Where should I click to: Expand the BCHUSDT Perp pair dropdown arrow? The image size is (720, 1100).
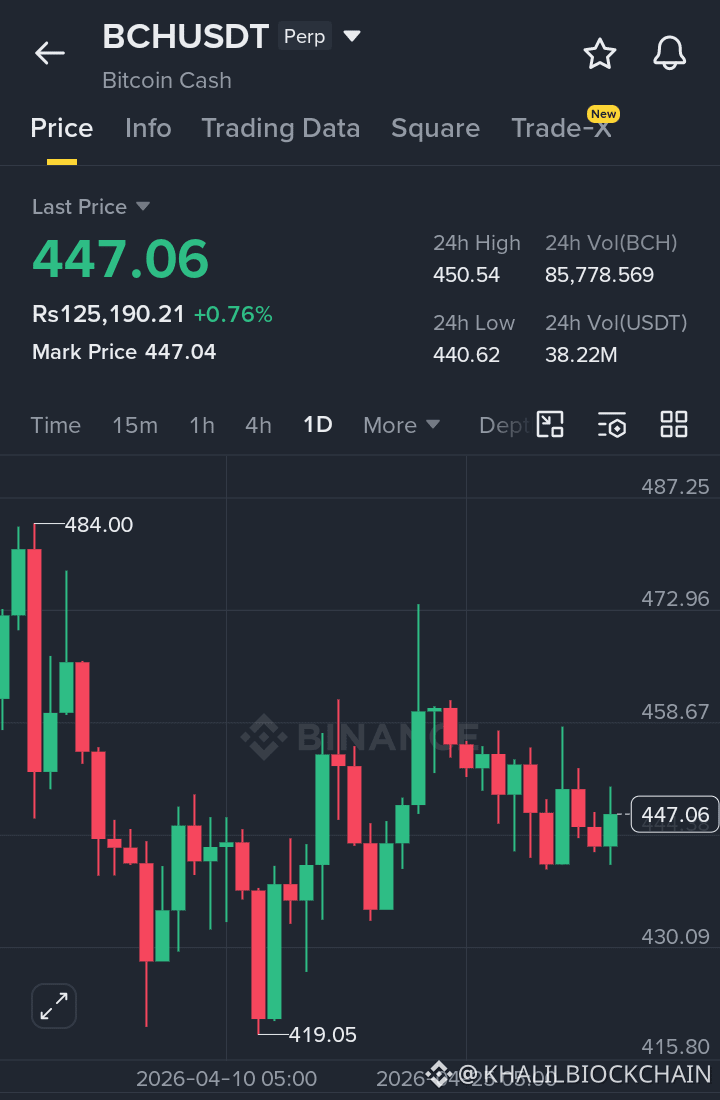pos(352,36)
